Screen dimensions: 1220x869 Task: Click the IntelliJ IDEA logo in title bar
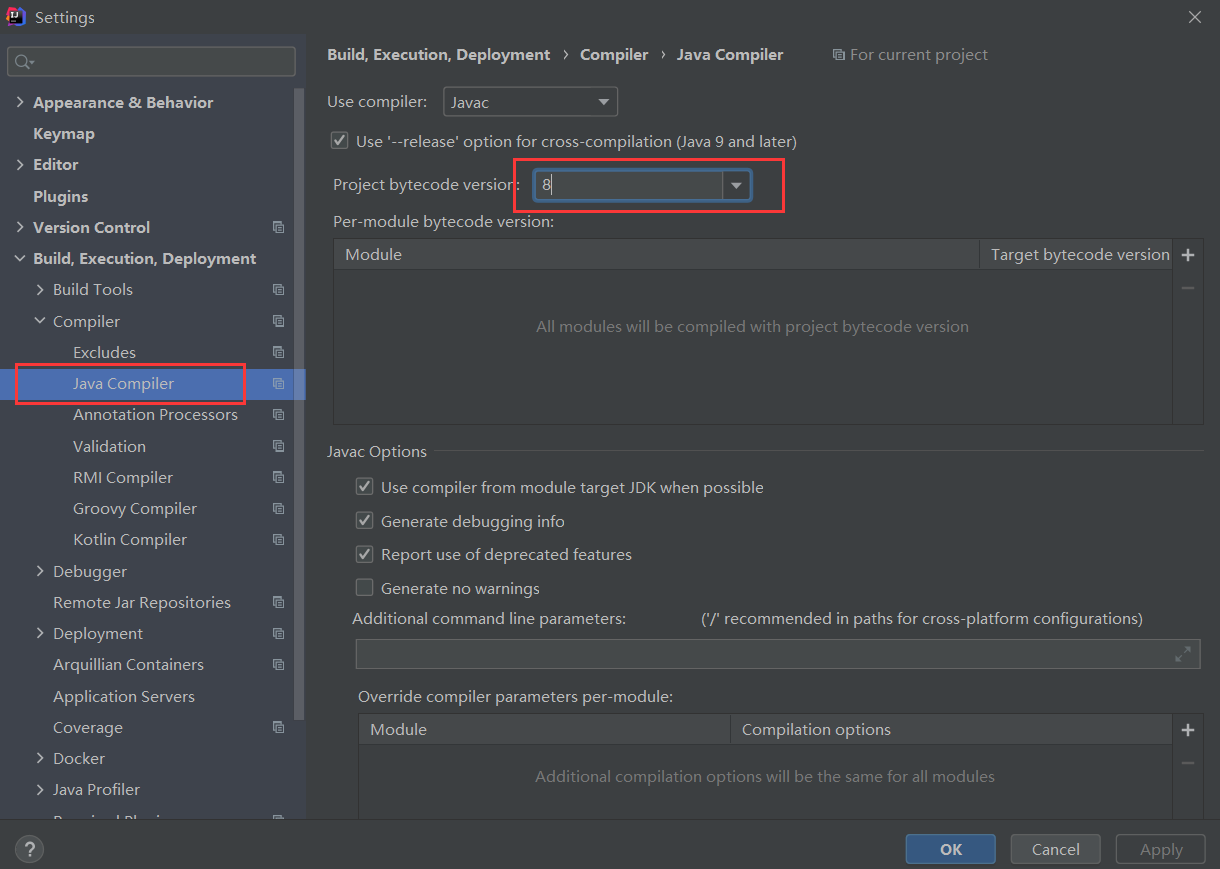pos(16,17)
